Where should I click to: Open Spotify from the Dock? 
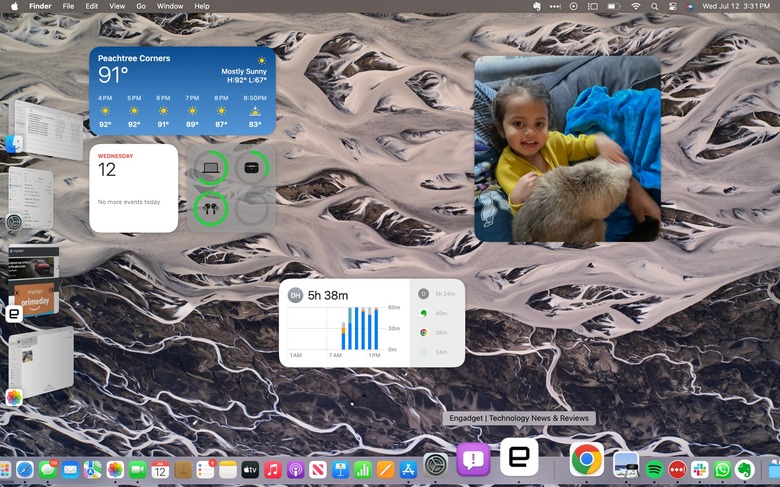655,470
